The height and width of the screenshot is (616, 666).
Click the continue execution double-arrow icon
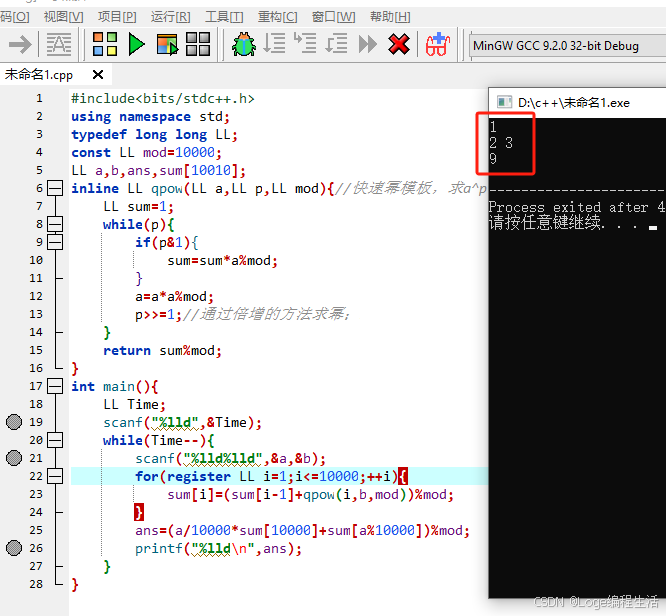(367, 44)
